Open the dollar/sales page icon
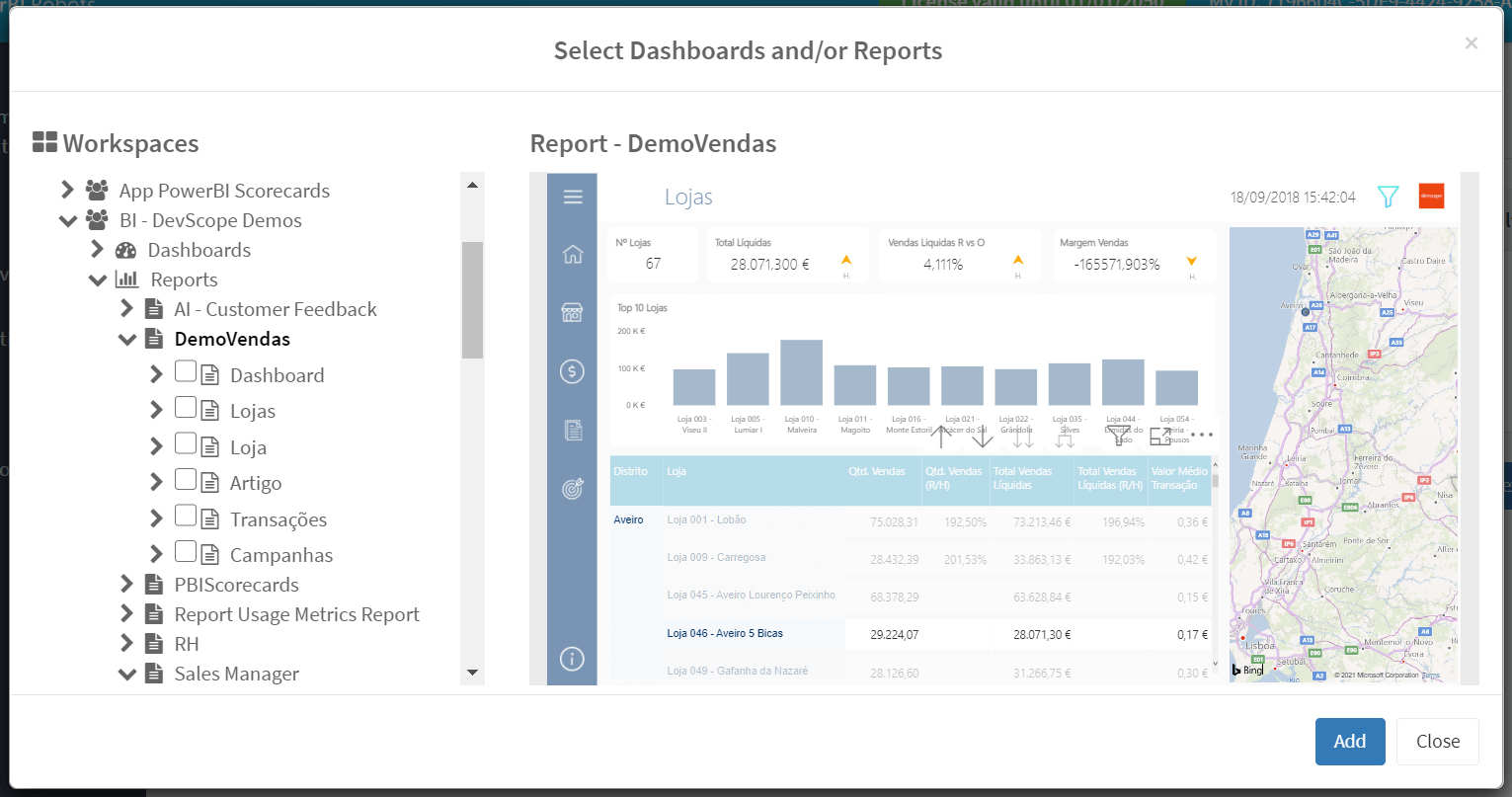Image resolution: width=1512 pixels, height=797 pixels. (x=573, y=371)
